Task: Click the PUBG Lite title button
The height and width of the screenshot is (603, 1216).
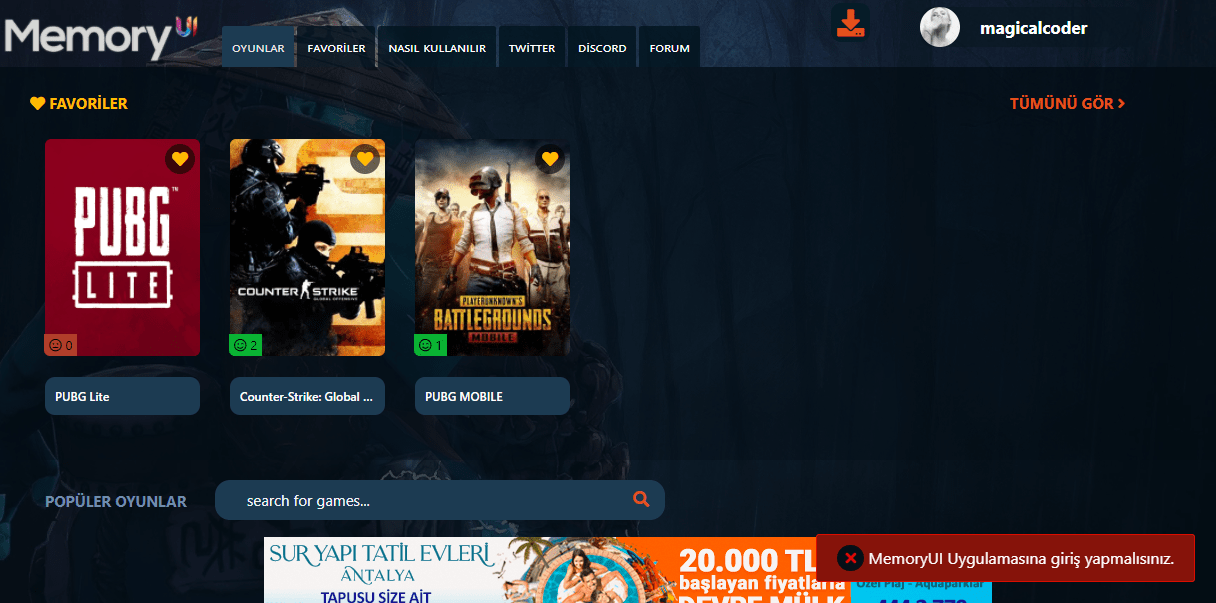Action: pyautogui.click(x=122, y=396)
